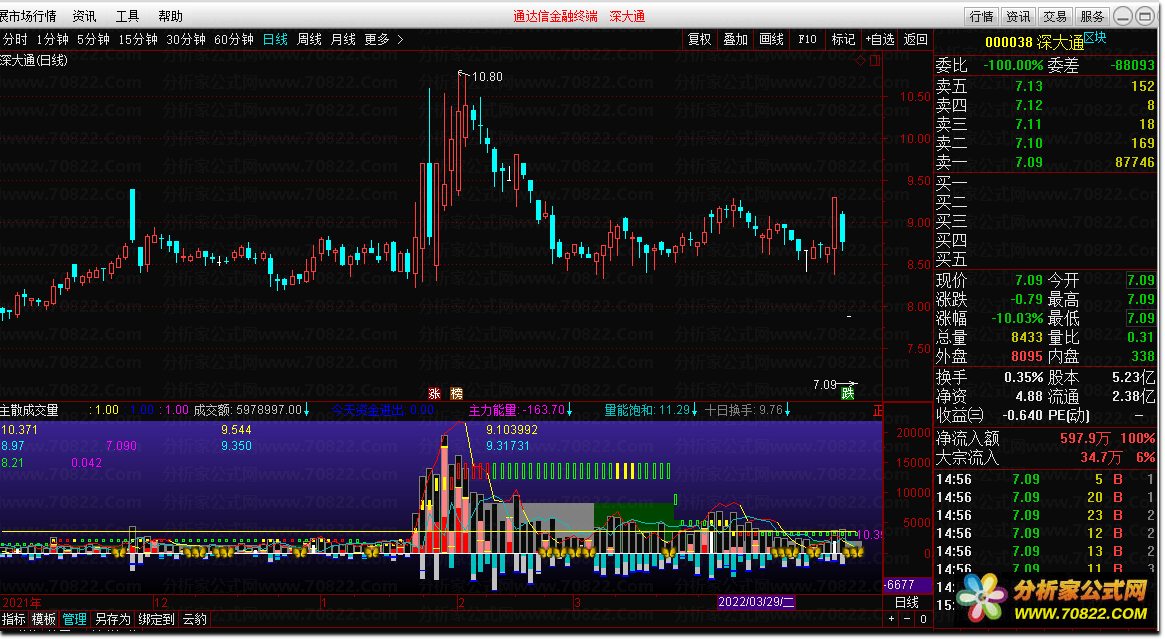Click the 日线 label beside the time axis

click(907, 603)
